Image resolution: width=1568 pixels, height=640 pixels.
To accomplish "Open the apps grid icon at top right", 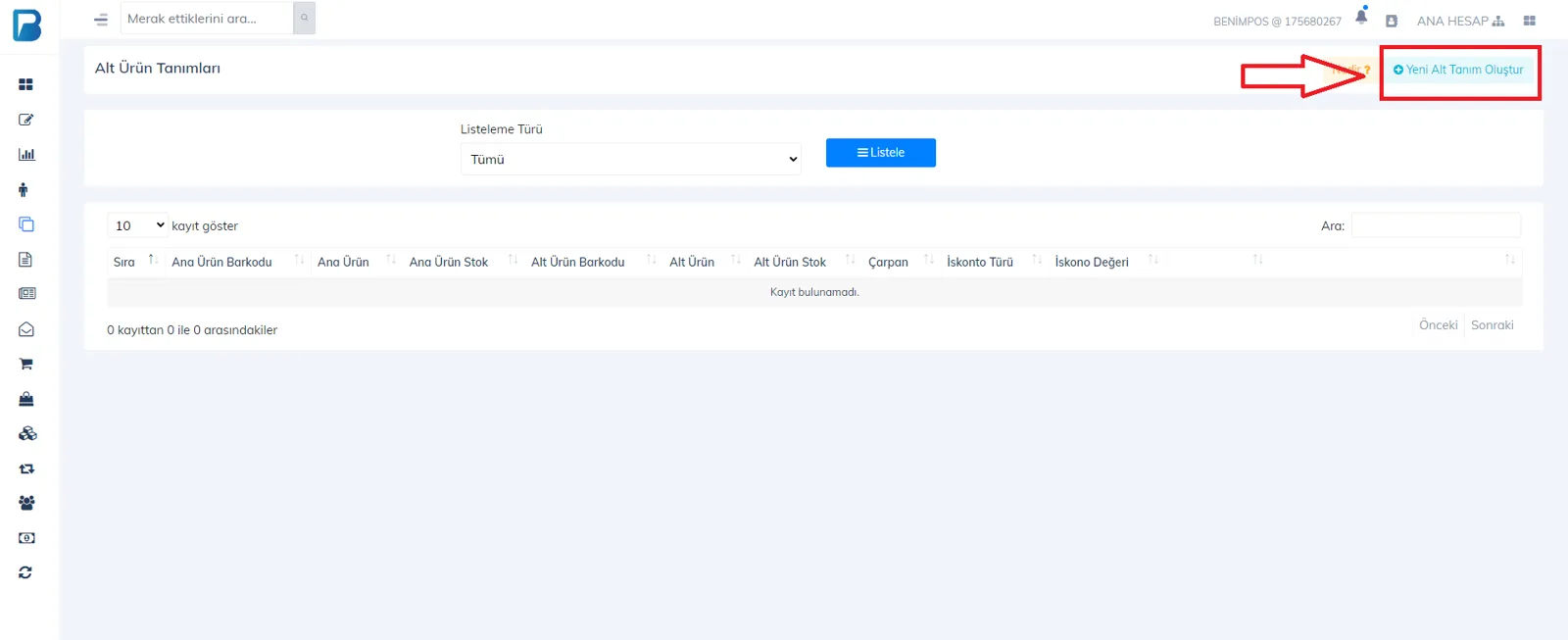I will (x=1529, y=21).
